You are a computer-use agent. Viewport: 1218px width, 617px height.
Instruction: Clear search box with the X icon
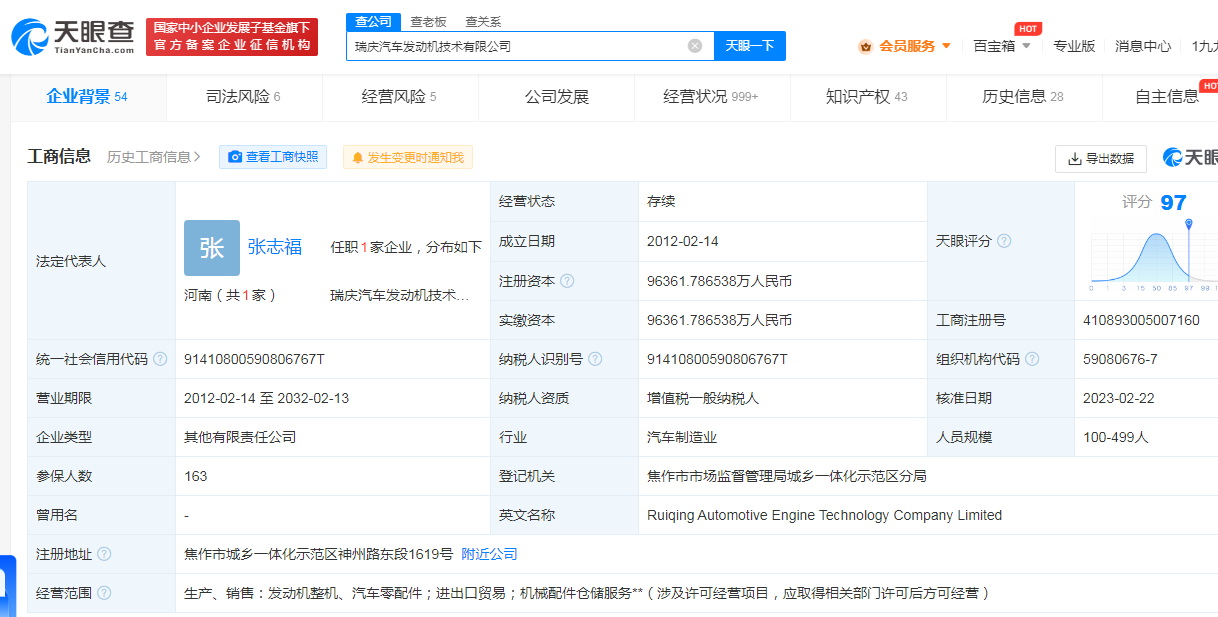tap(695, 46)
